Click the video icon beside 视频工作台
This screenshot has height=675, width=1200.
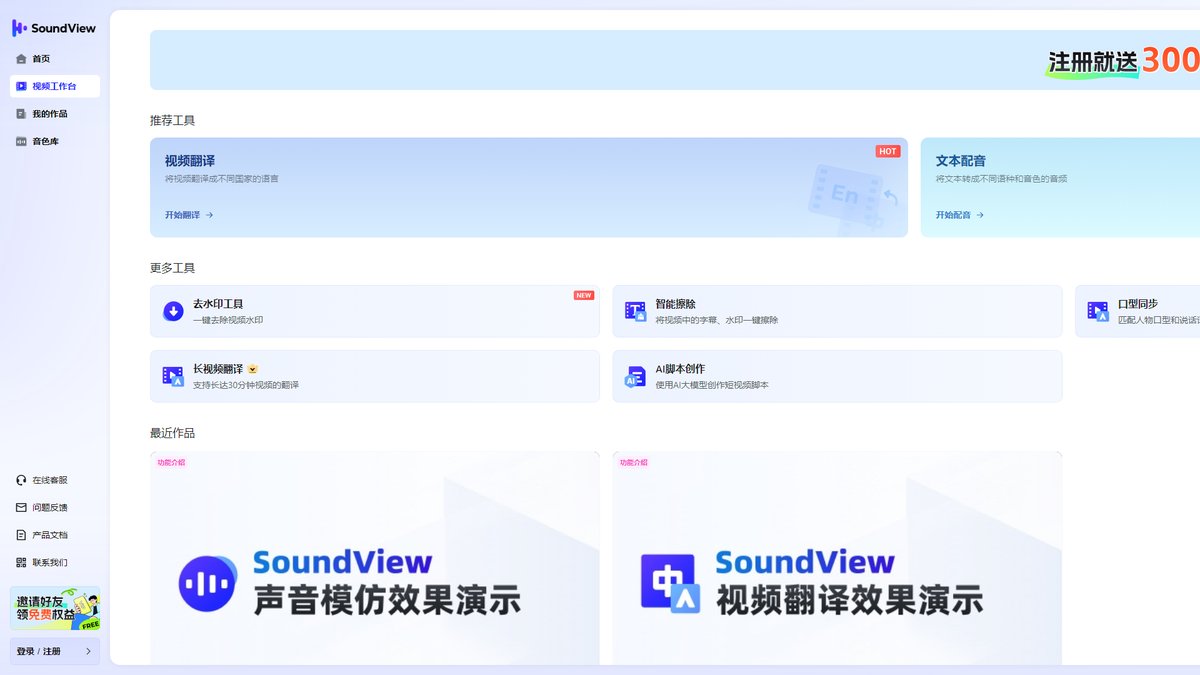pos(22,86)
